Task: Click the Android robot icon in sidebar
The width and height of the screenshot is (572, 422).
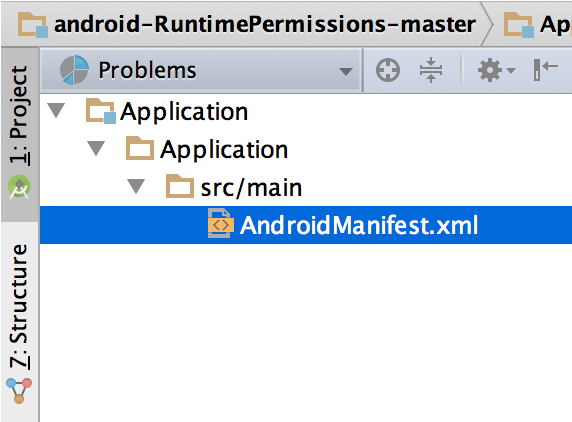Action: (x=19, y=187)
